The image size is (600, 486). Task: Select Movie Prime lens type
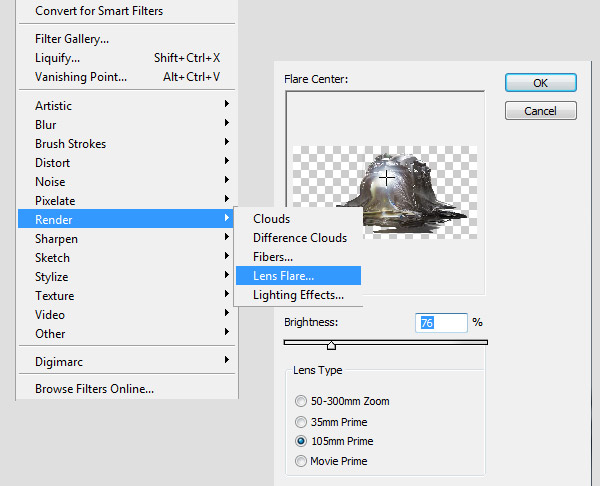(x=331, y=461)
